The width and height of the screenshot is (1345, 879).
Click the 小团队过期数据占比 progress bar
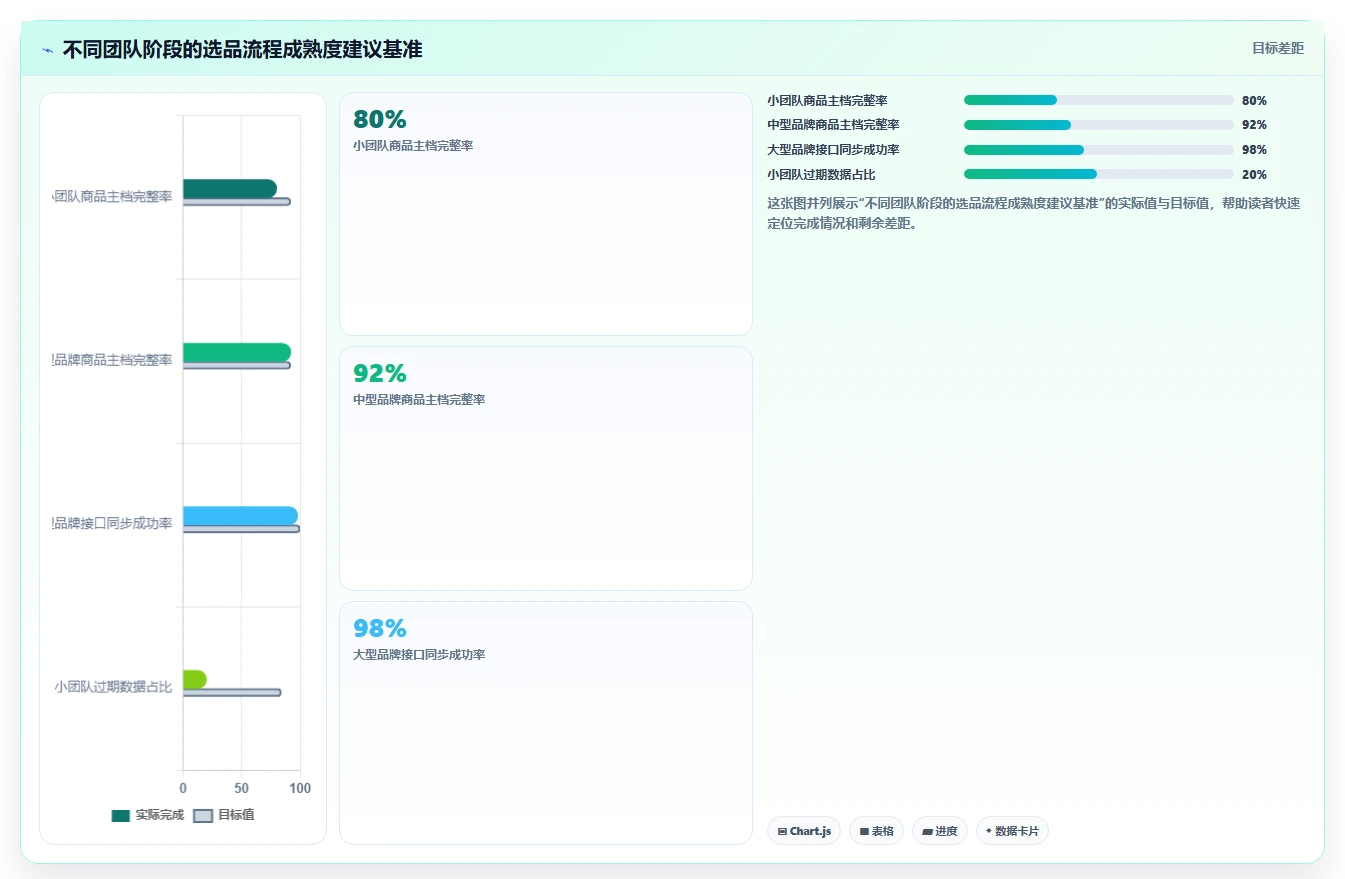(1098, 174)
